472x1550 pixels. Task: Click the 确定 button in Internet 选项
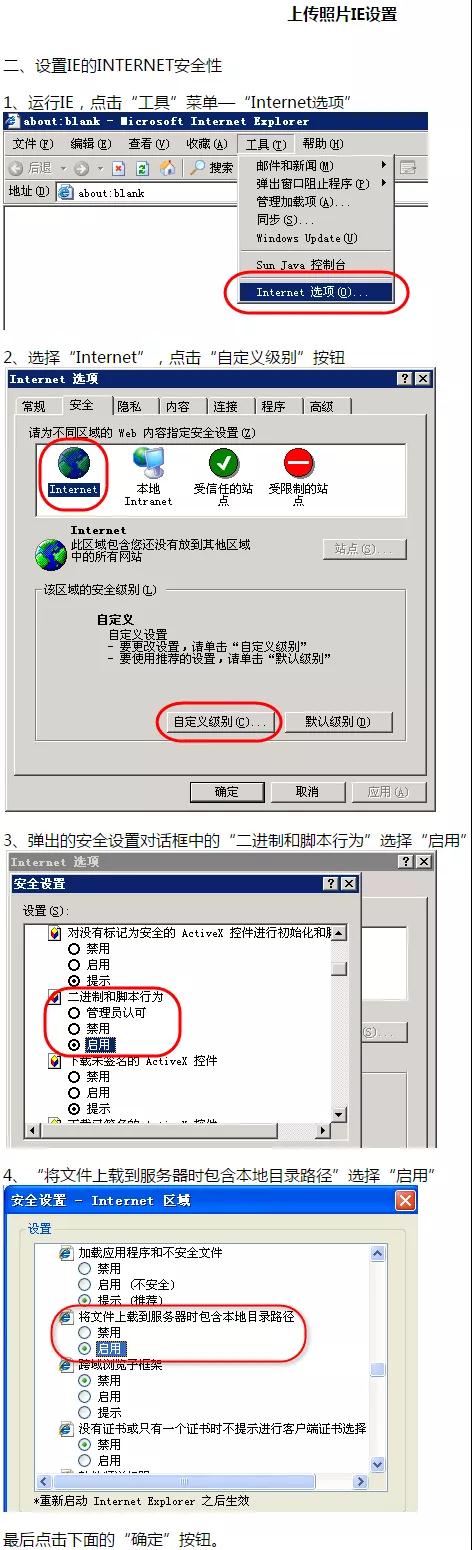[227, 792]
